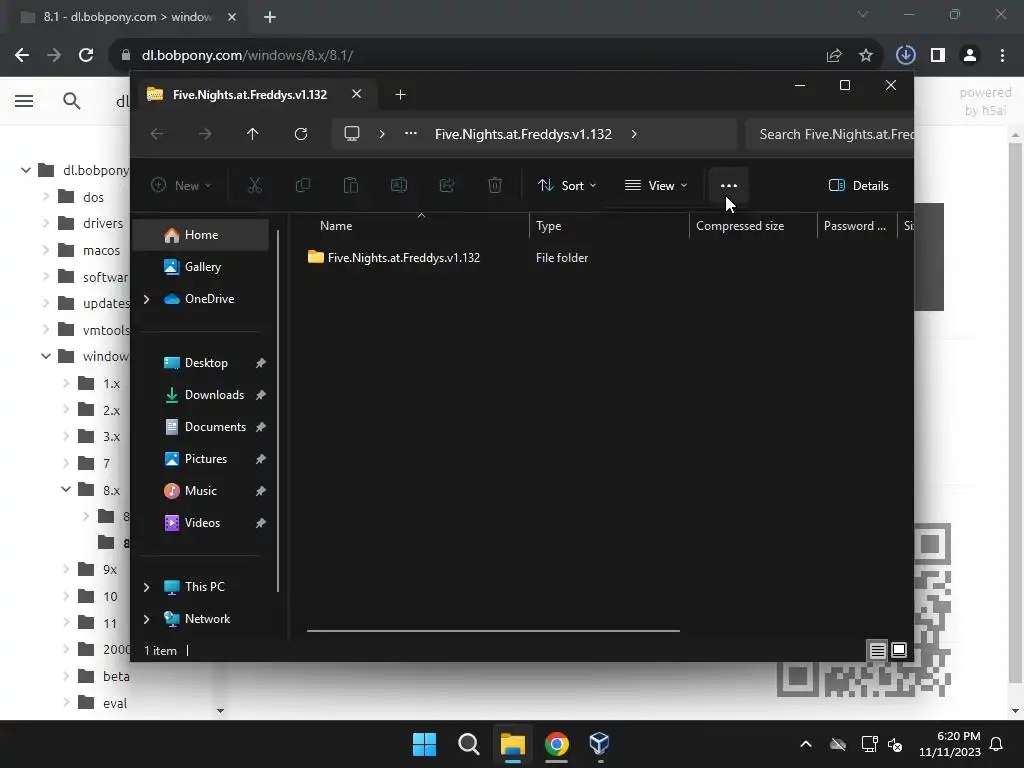Click Password column header
Screen dimensions: 1024x768
(857, 226)
